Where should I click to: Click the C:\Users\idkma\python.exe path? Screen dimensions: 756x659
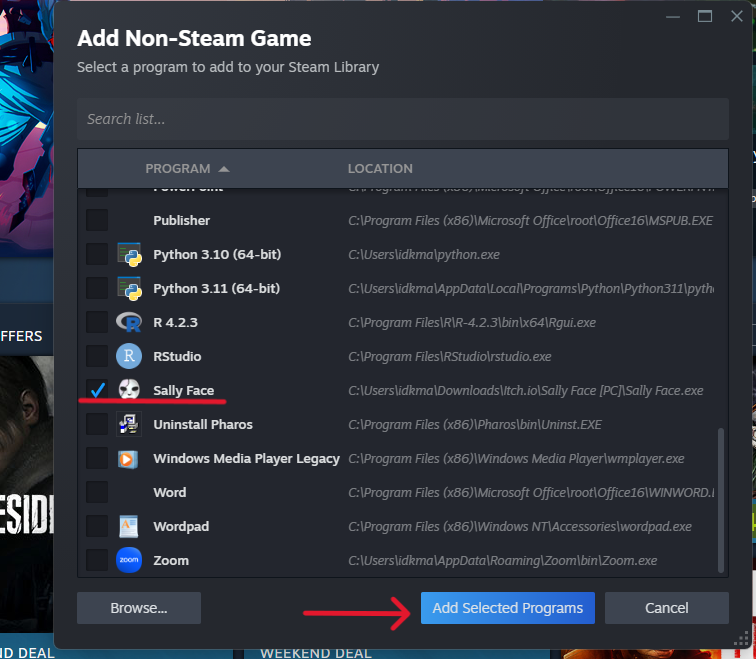click(x=424, y=255)
